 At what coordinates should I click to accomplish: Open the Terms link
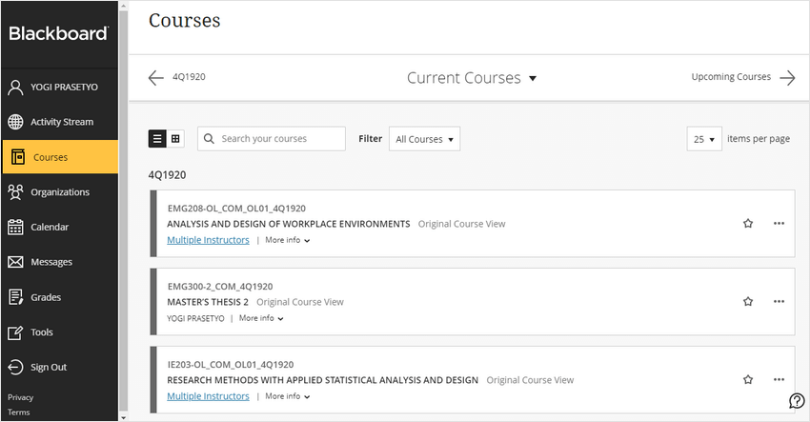[19, 412]
